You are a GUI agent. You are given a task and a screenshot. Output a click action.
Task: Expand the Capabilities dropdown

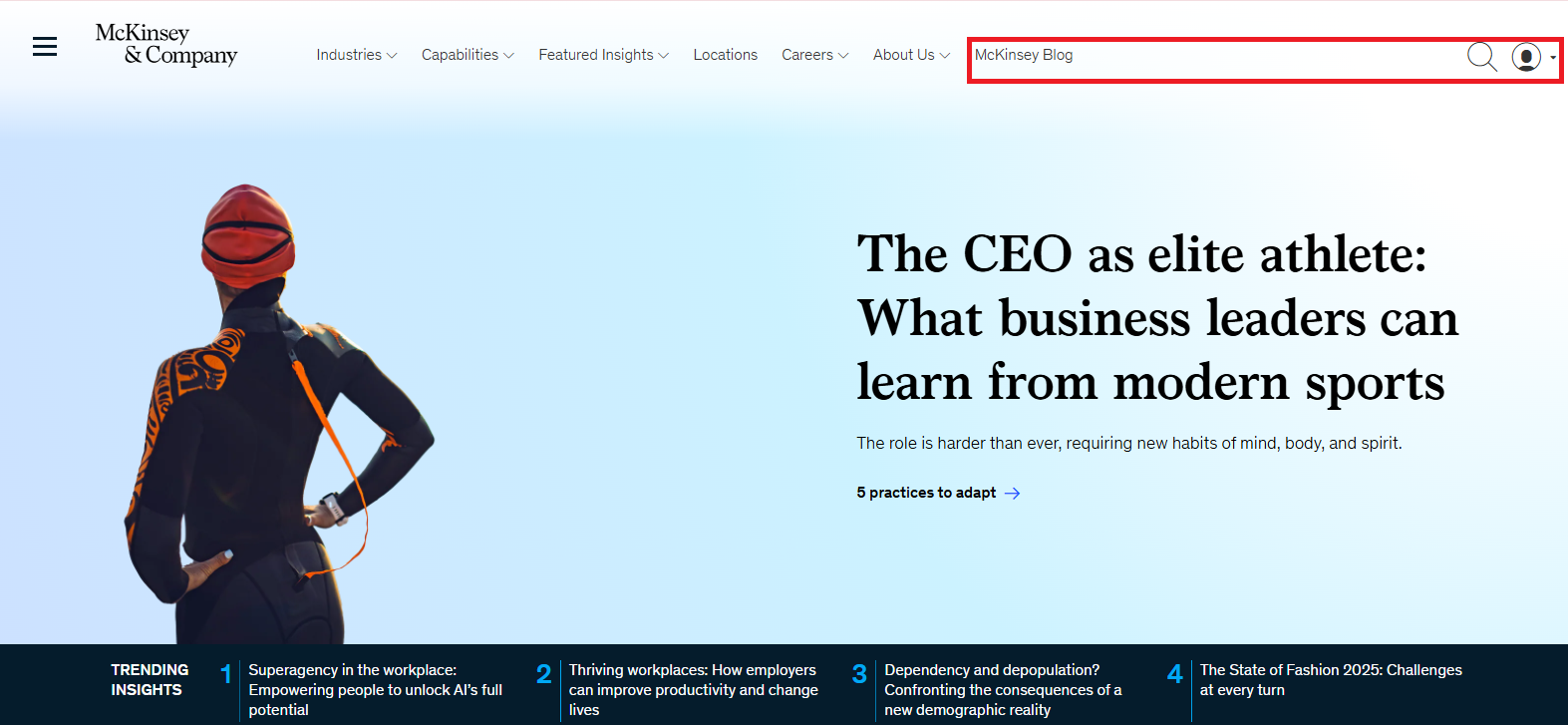467,55
